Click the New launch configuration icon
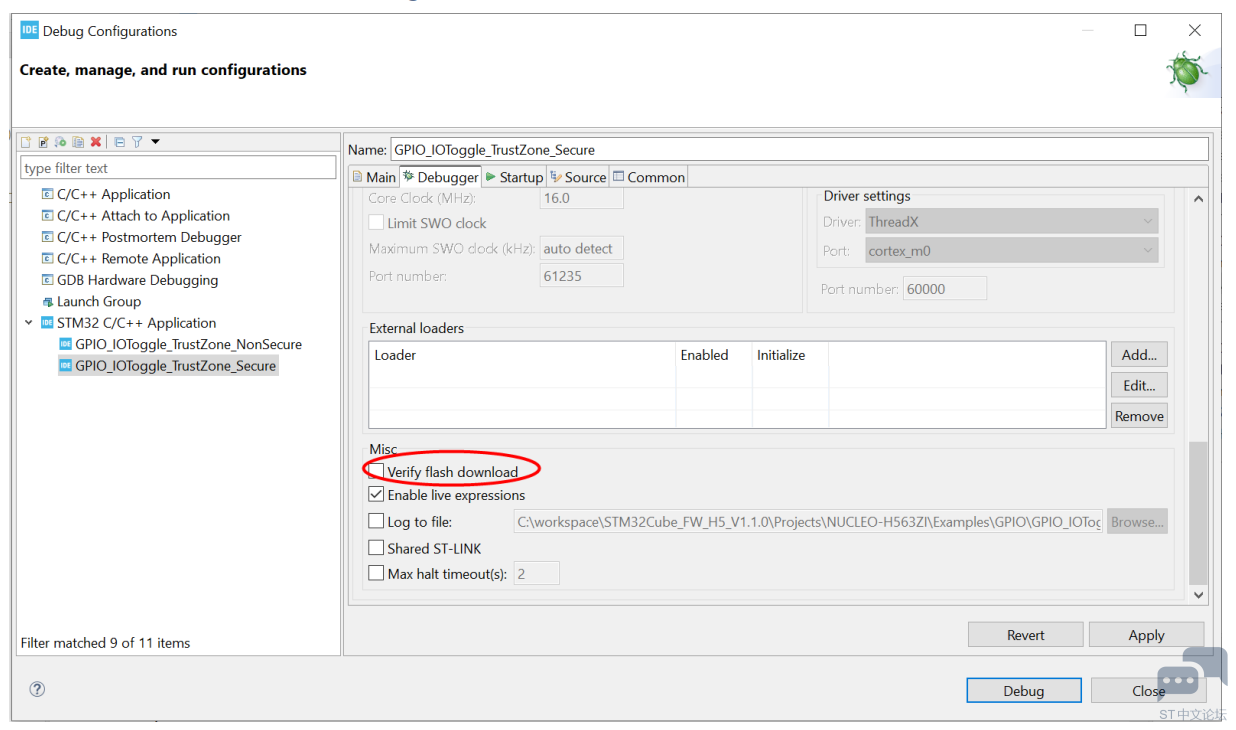The width and height of the screenshot is (1236, 730). click(x=27, y=142)
